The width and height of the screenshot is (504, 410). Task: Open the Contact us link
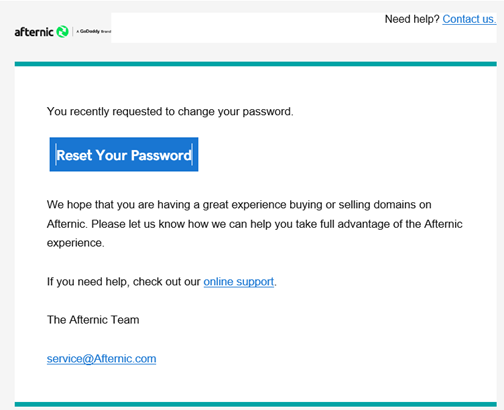[x=469, y=19]
